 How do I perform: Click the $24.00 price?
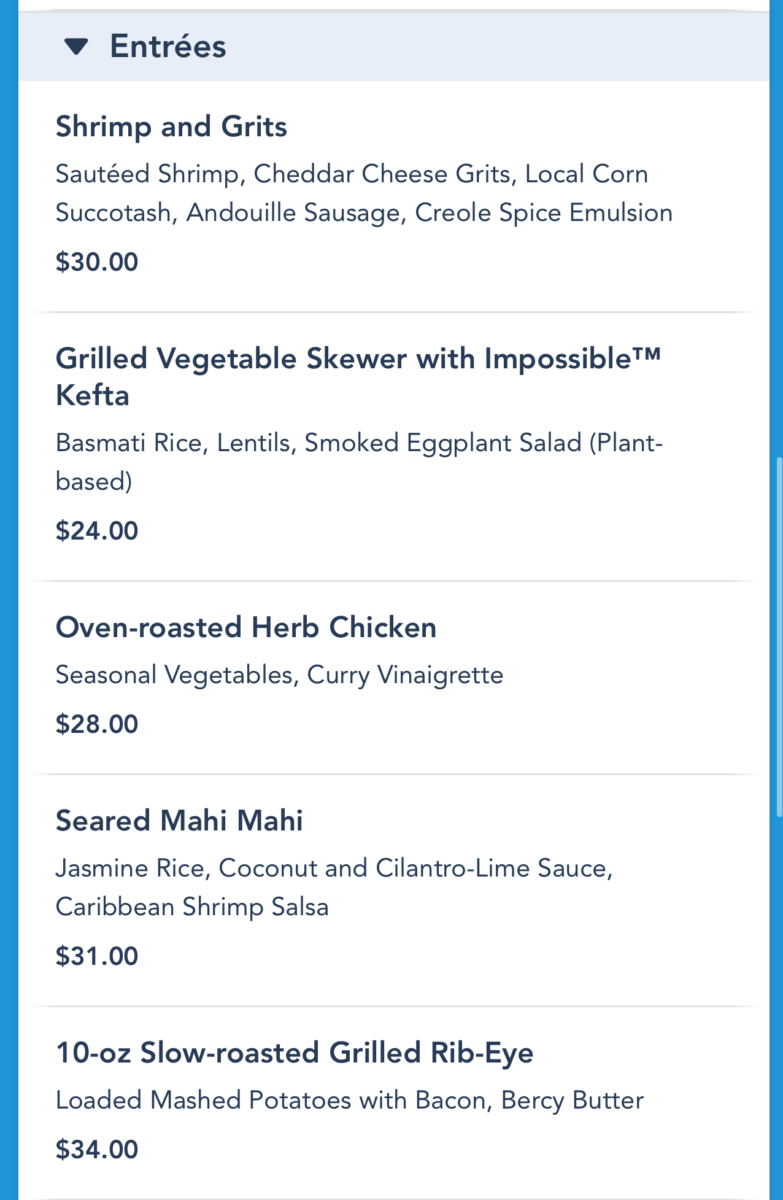tap(97, 530)
